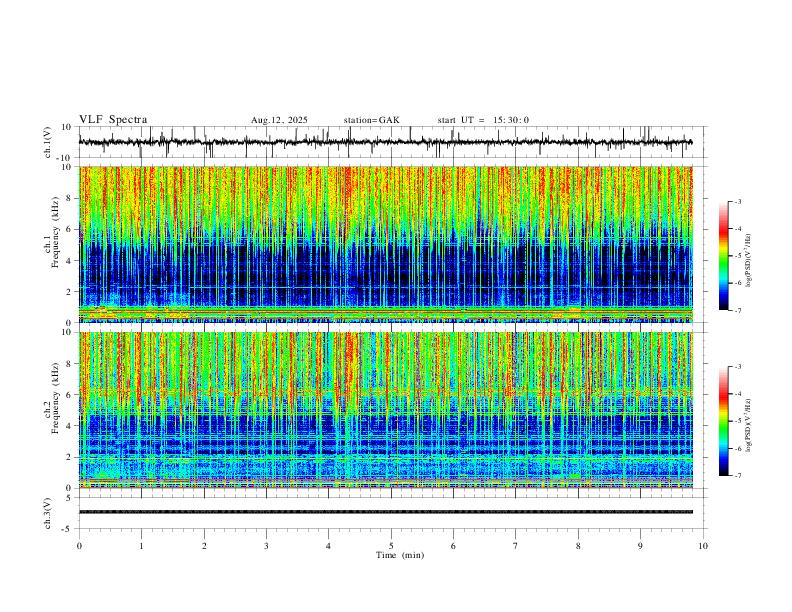Click the ch.1 spectrogram plot
The width and height of the screenshot is (792, 612).
coord(386,244)
